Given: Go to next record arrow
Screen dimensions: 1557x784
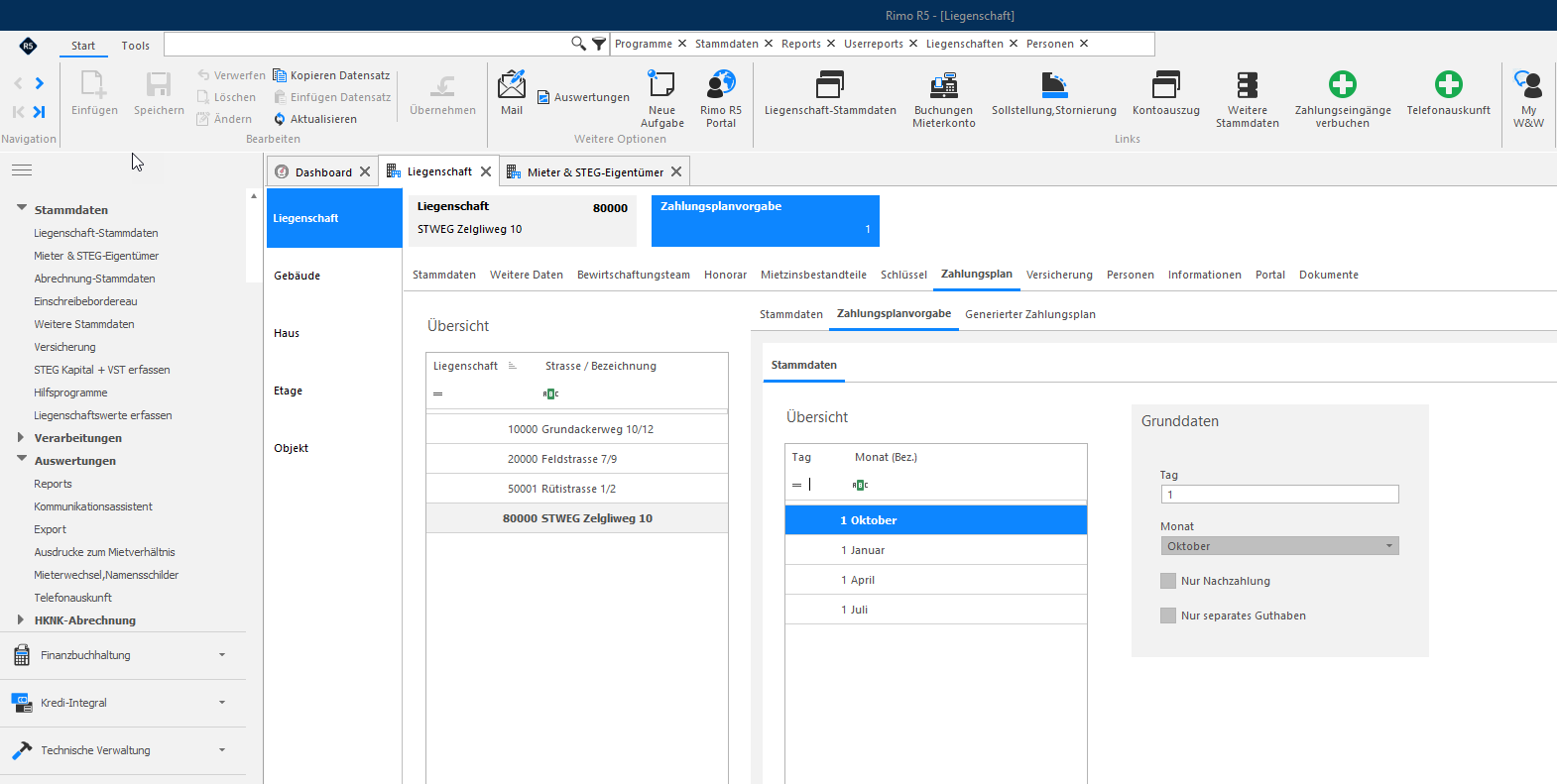Looking at the screenshot, I should coord(40,83).
